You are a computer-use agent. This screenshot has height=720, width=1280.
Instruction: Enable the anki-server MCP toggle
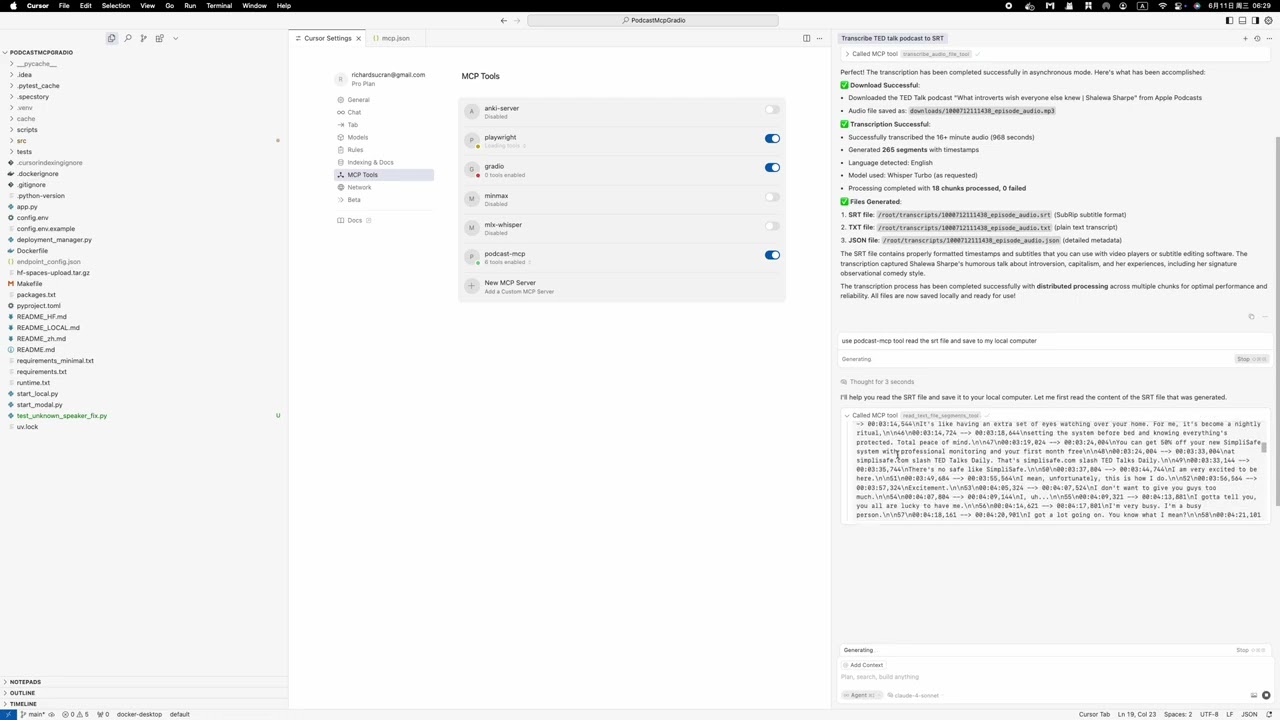772,110
